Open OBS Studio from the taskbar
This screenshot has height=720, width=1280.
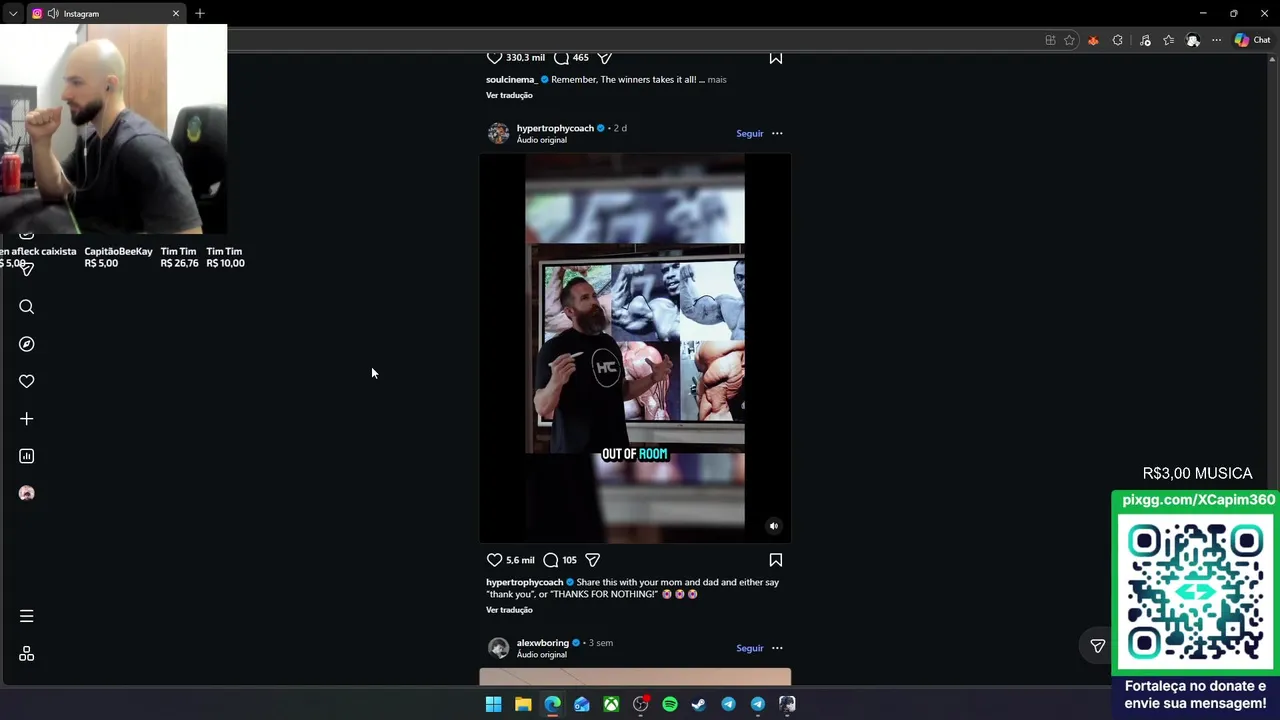[641, 704]
